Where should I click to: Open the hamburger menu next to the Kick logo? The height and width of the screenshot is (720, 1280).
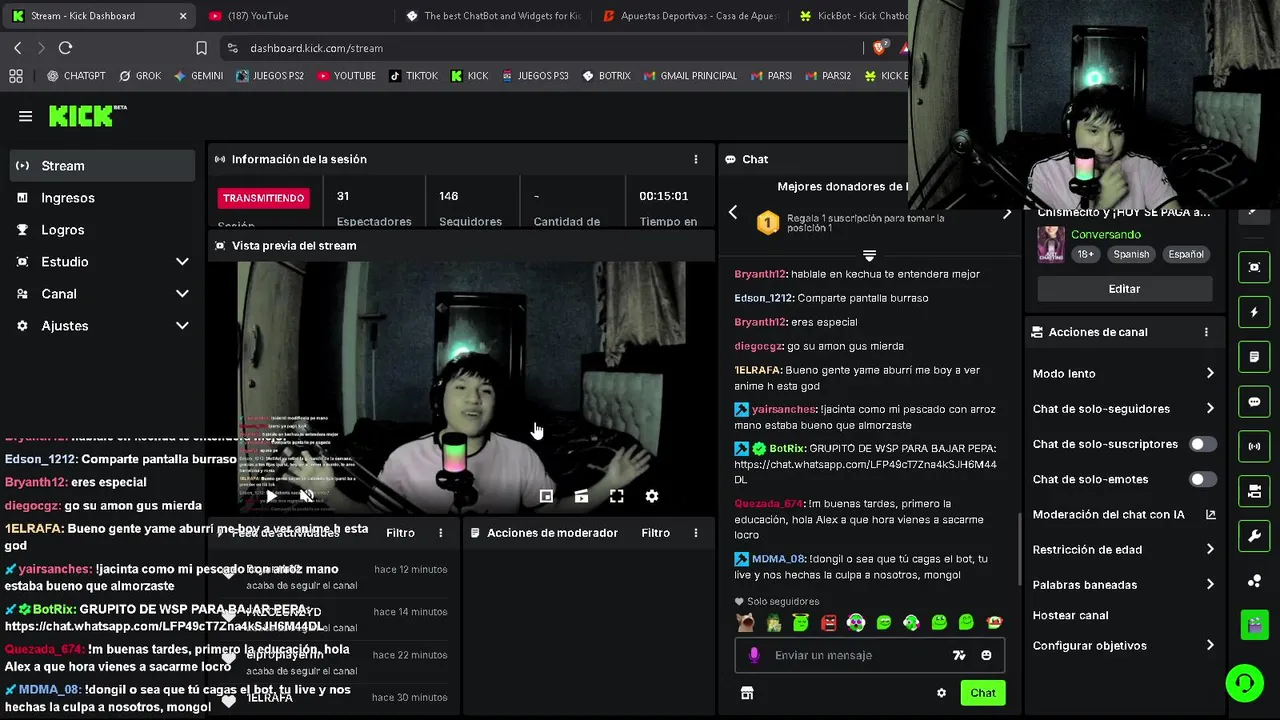click(25, 116)
